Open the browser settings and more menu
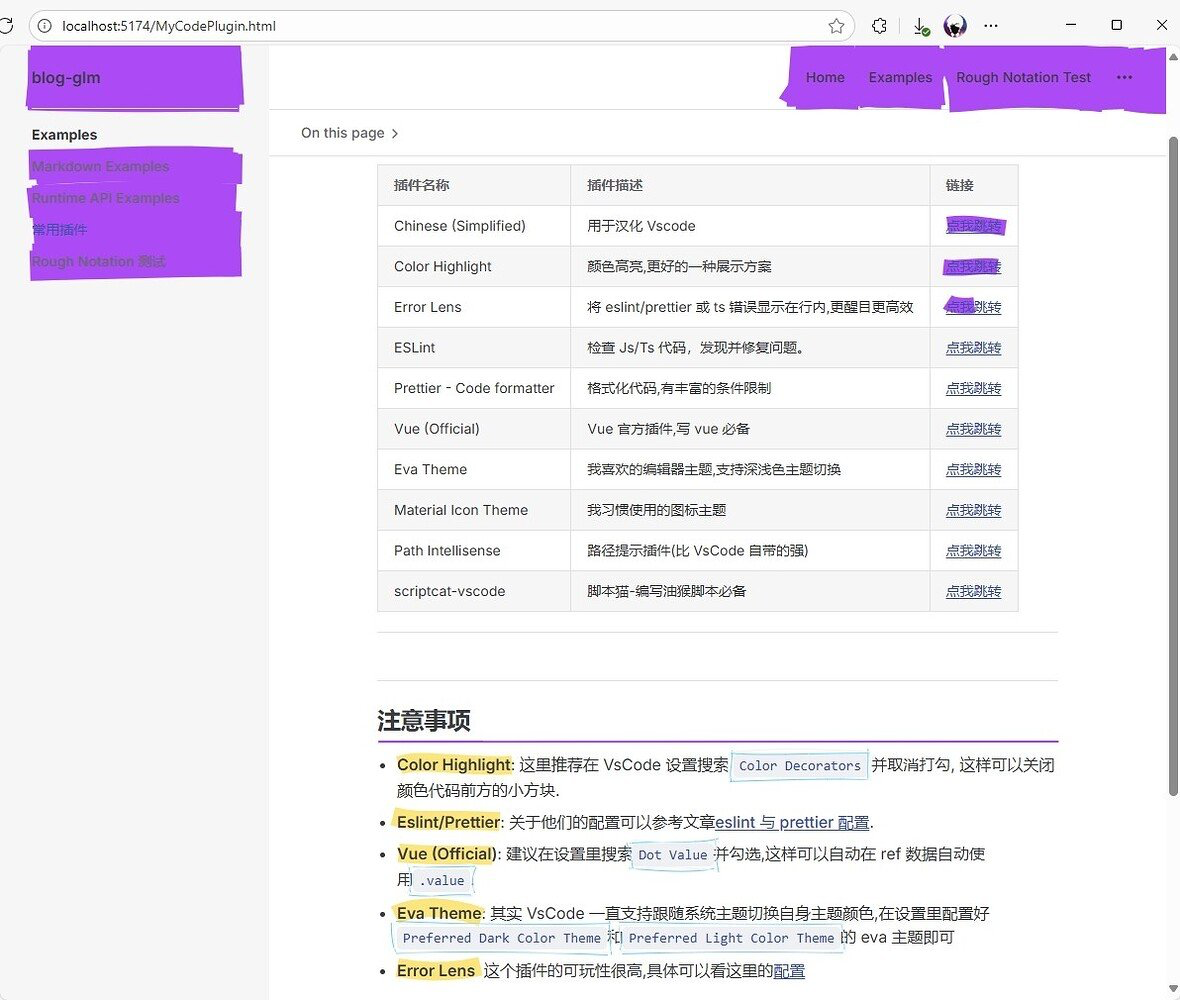Image resolution: width=1180 pixels, height=1000 pixels. click(991, 26)
